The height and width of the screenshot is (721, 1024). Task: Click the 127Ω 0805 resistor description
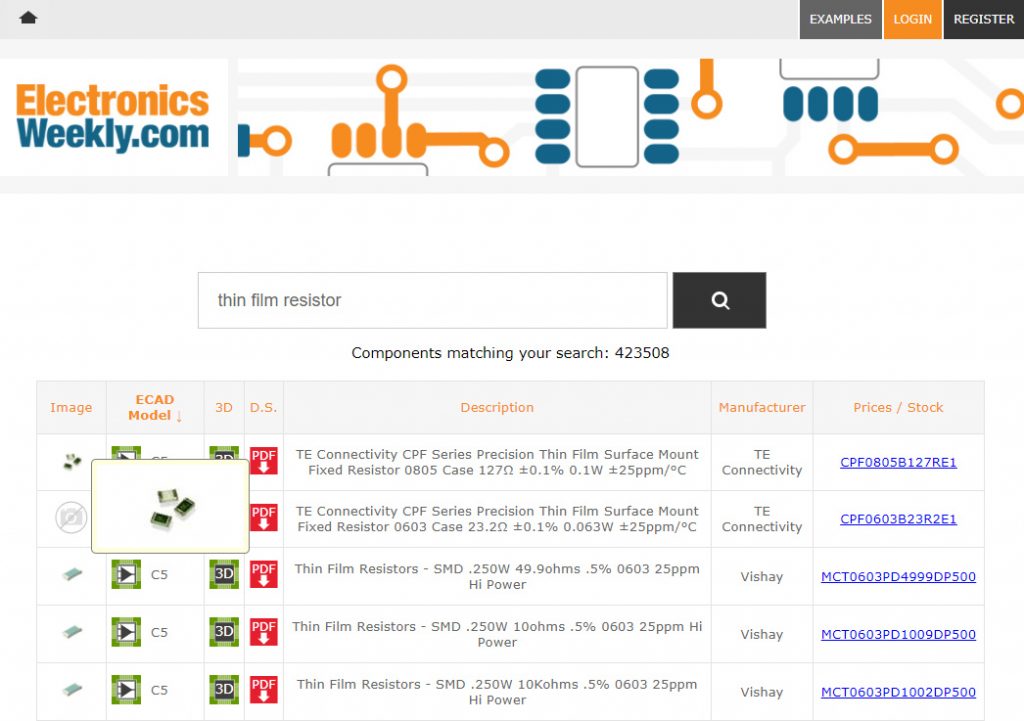(x=497, y=462)
